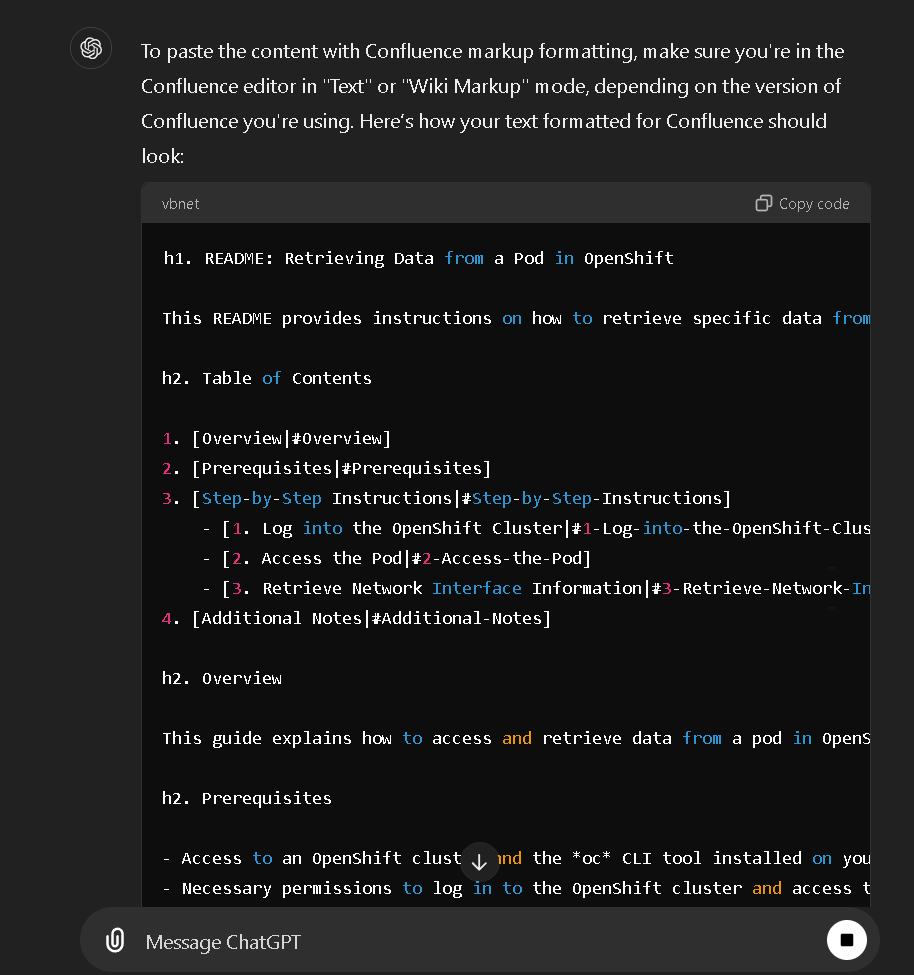Stop generating with the square stop button
The width and height of the screenshot is (914, 975).
846,940
